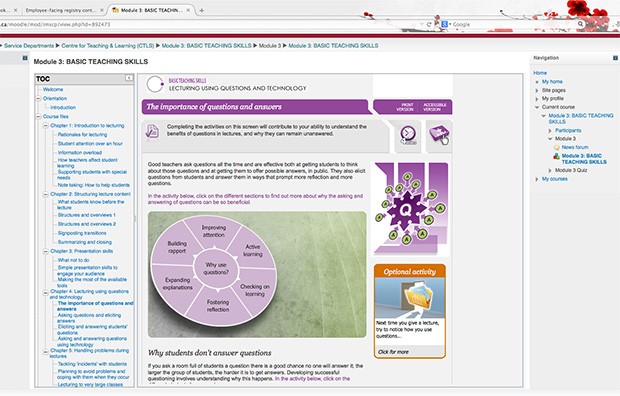Click the search magnifier in Google box
The height and width of the screenshot is (396, 620).
[580, 24]
